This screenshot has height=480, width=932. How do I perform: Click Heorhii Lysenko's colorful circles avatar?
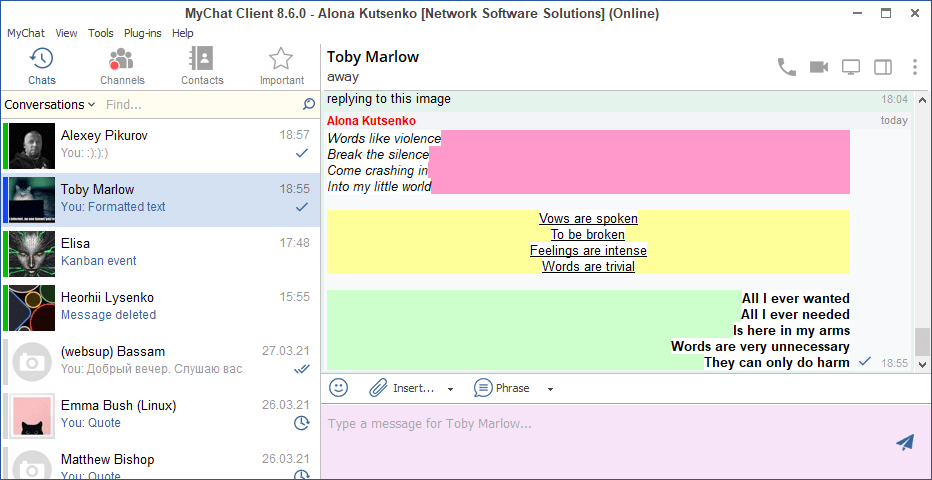[x=32, y=308]
